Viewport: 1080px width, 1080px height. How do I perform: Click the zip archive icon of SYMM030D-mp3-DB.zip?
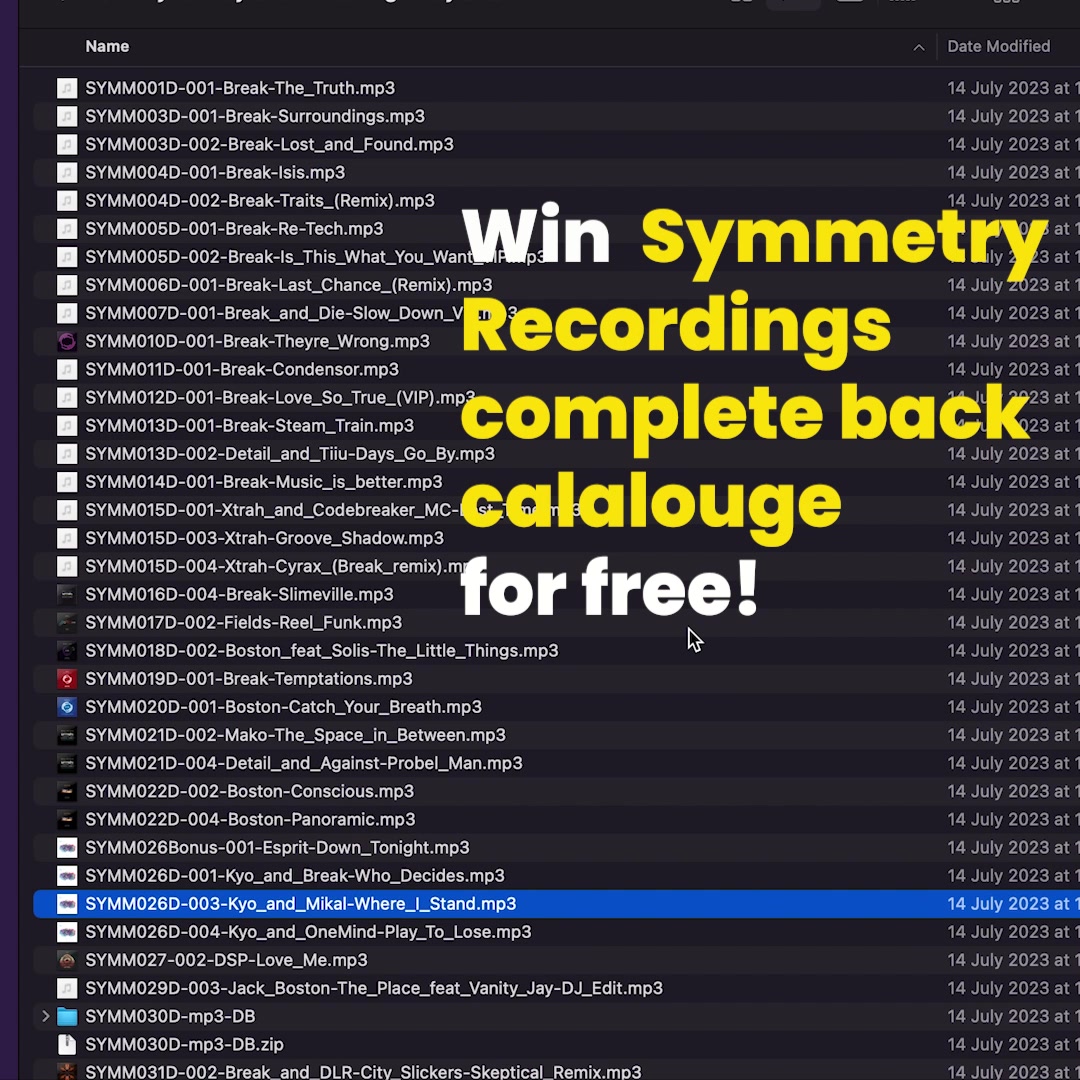click(x=67, y=1045)
